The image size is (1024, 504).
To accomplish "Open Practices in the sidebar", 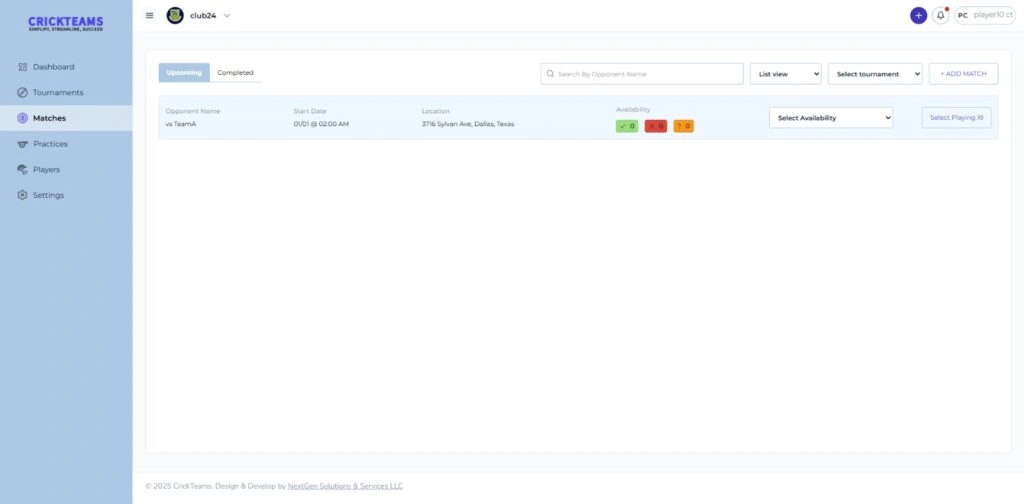I will (50, 144).
